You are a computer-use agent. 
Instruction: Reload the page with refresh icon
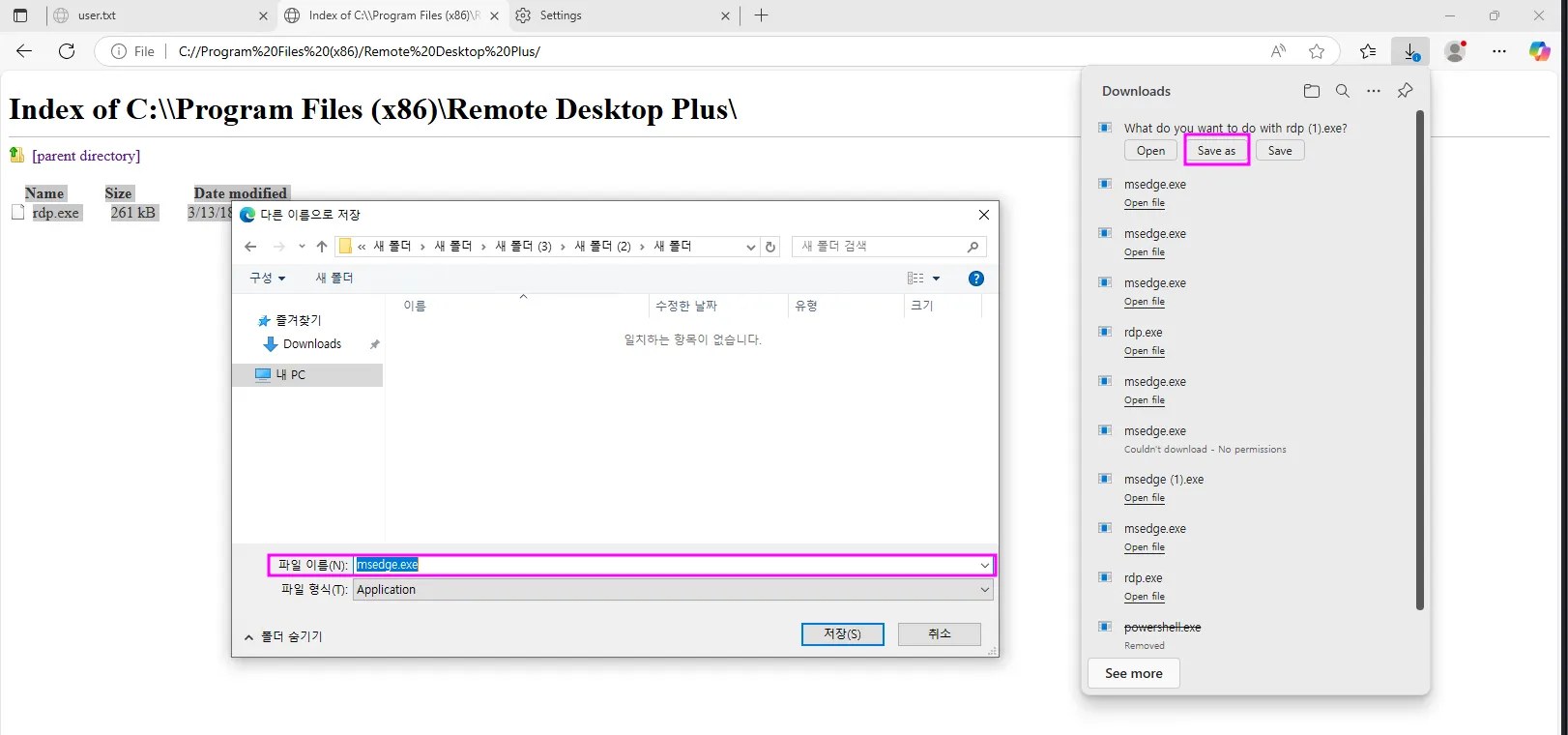[67, 51]
